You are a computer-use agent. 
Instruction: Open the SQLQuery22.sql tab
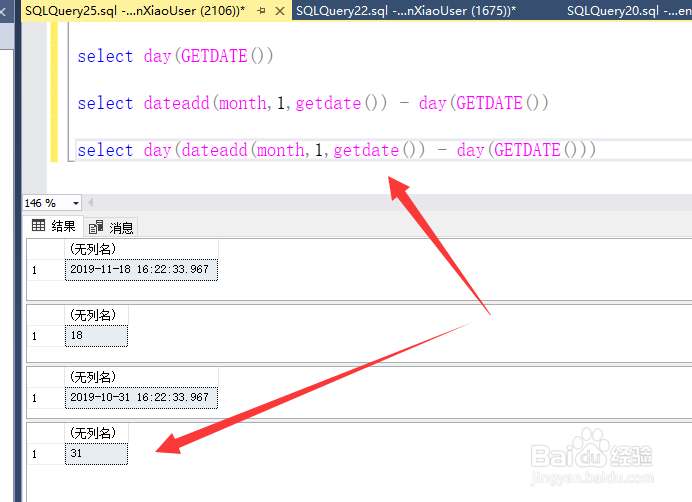coord(406,11)
